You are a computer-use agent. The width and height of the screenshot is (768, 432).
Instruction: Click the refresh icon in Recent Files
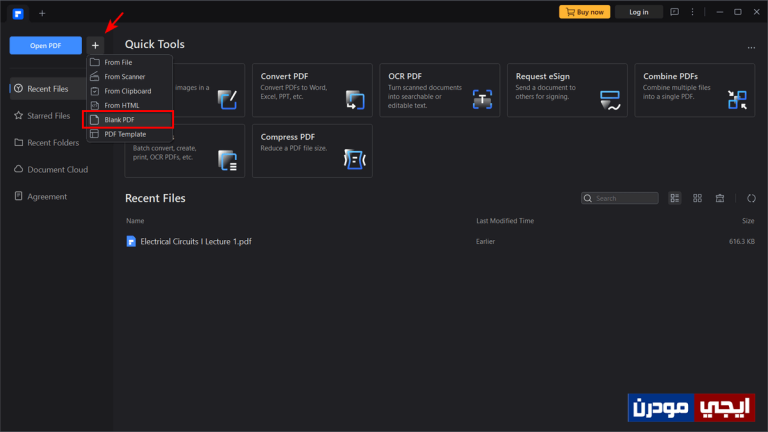point(751,198)
